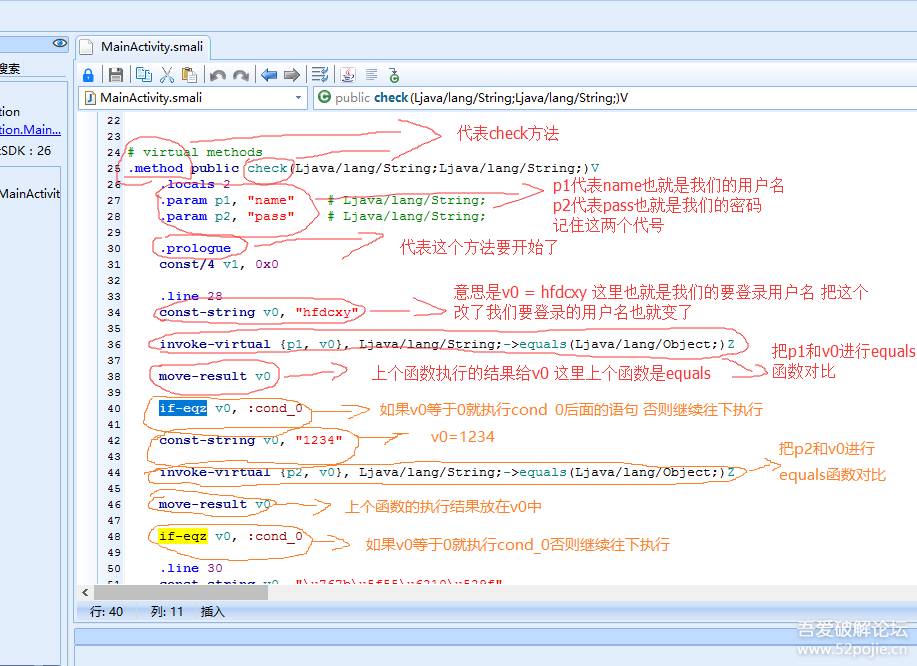Image resolution: width=917 pixels, height=666 pixels.
Task: Undo the last edit
Action: (218, 75)
